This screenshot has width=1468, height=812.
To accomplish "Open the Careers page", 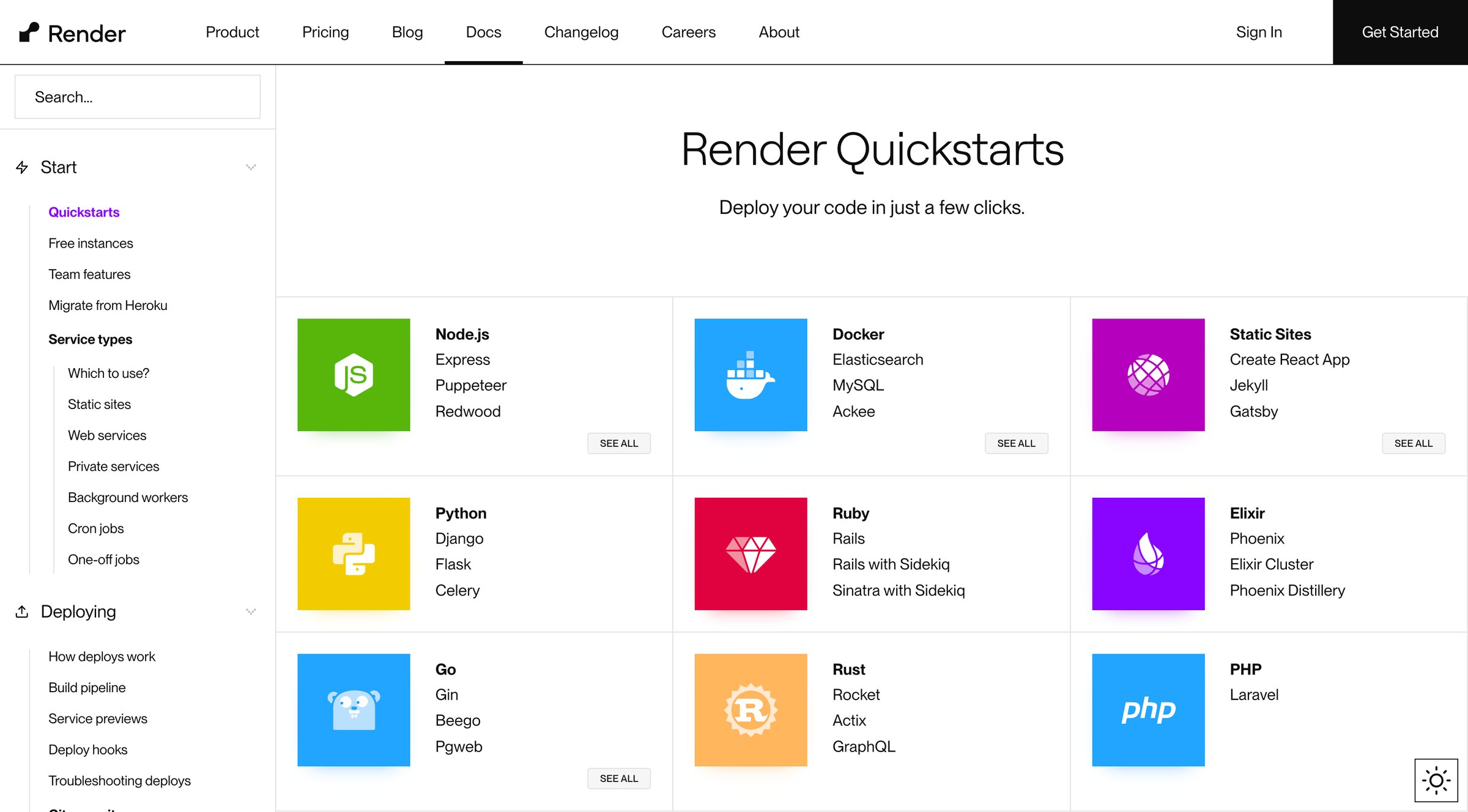I will click(x=689, y=32).
